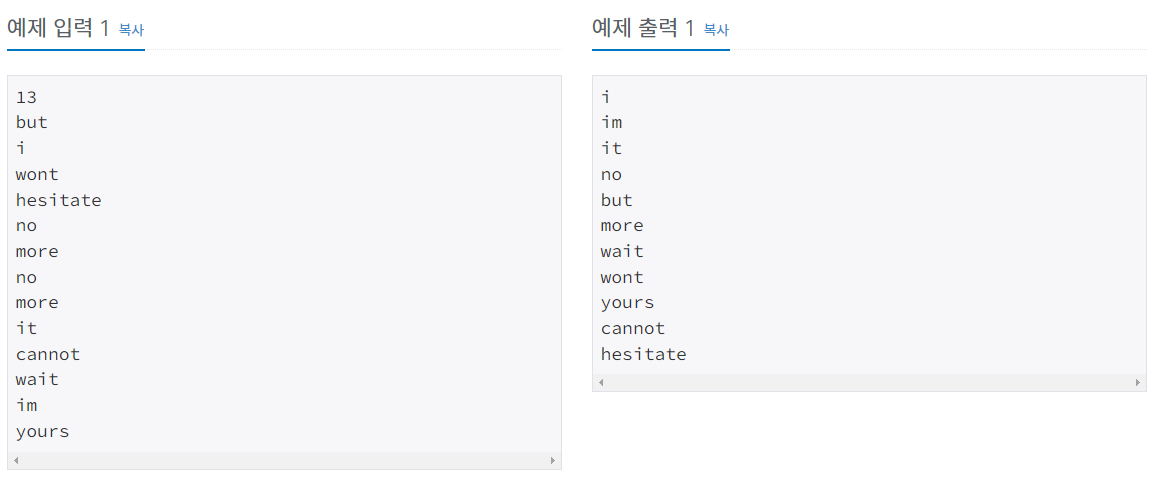Click the word 'but' in example input
This screenshot has height=484, width=1157.
click(x=32, y=122)
